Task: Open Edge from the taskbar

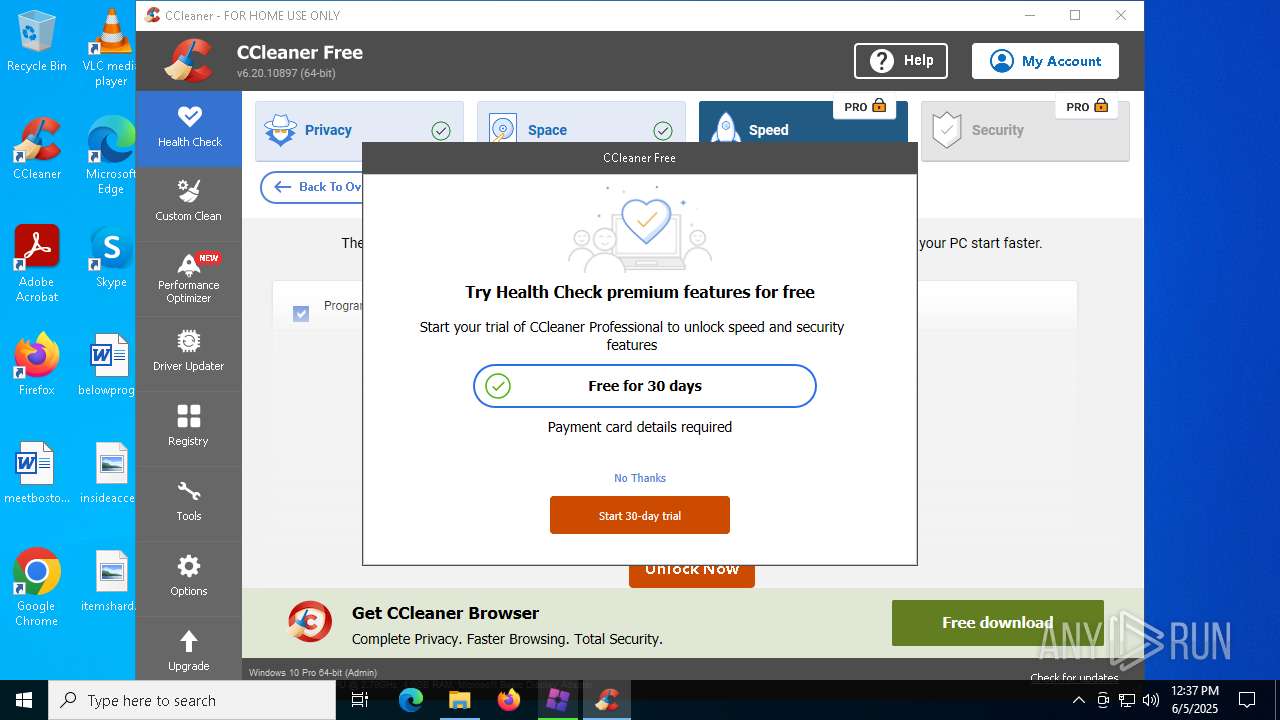Action: (x=411, y=700)
